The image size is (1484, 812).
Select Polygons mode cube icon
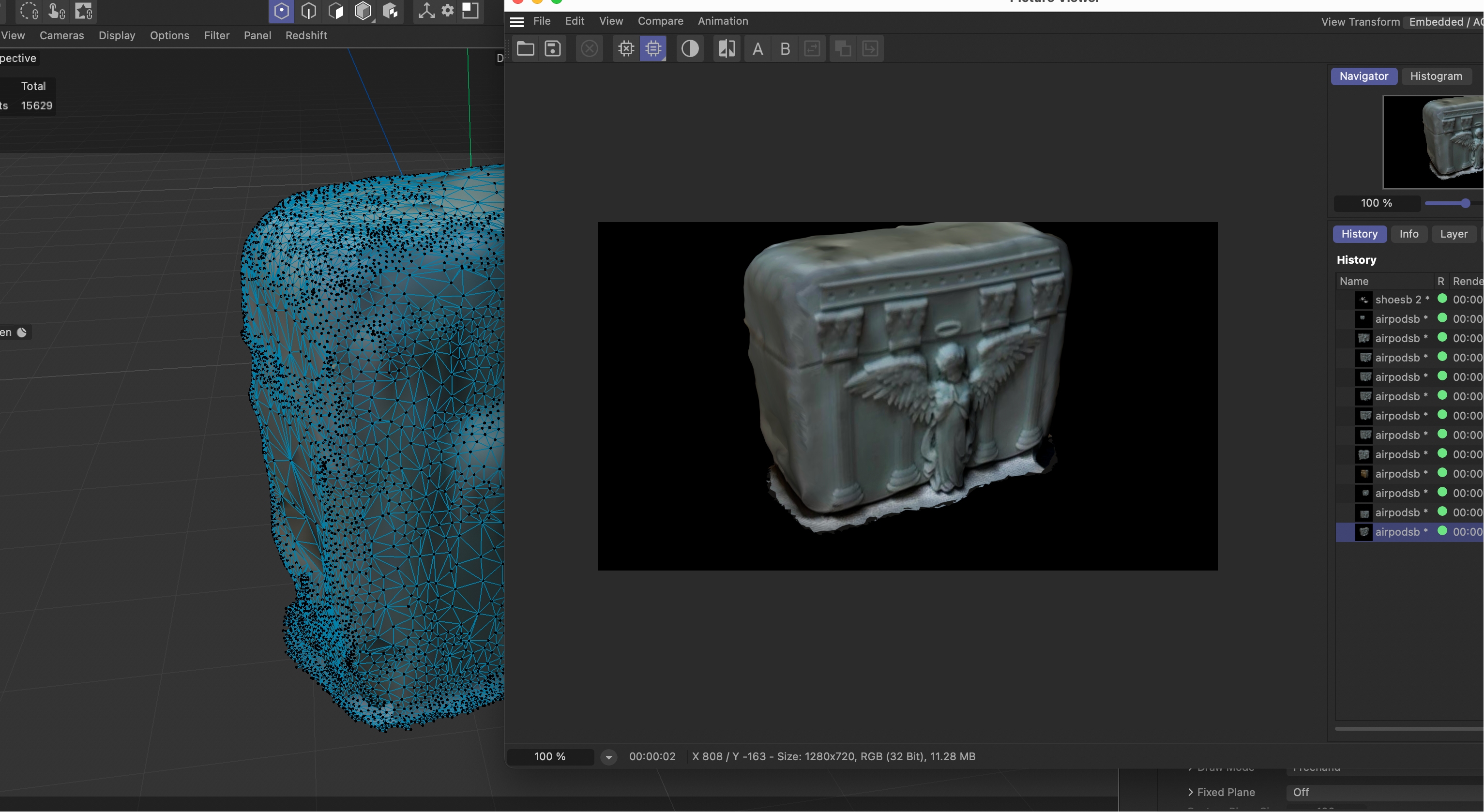pyautogui.click(x=336, y=11)
